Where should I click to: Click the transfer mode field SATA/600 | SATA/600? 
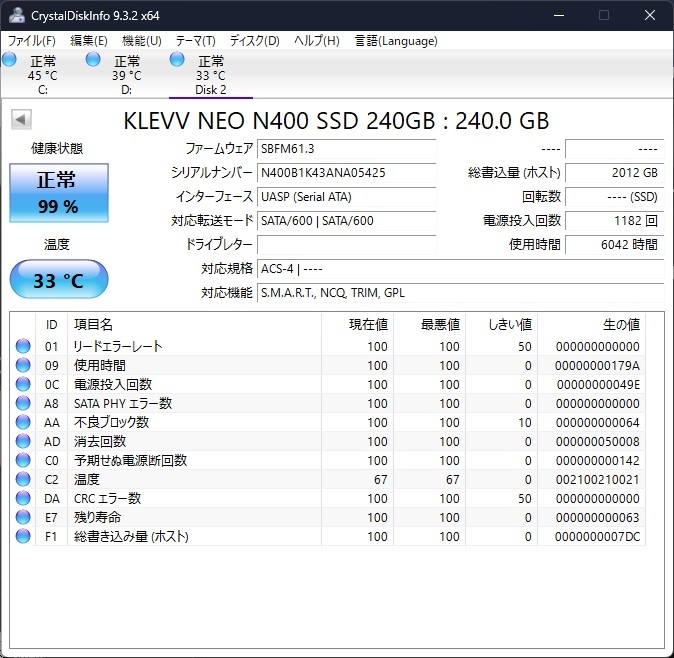coord(346,221)
